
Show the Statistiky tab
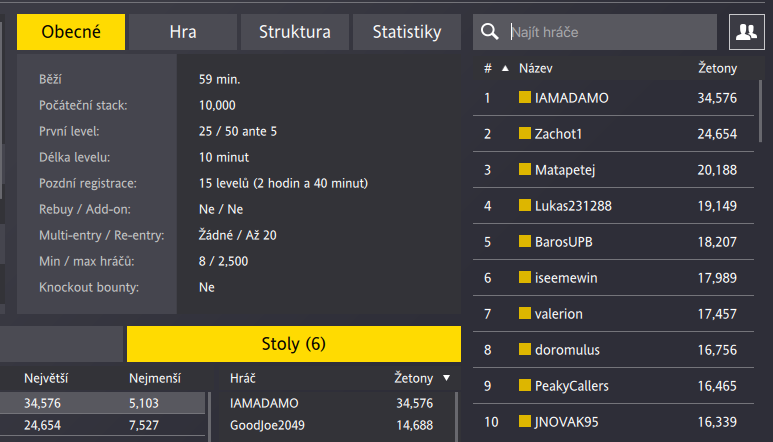[407, 32]
